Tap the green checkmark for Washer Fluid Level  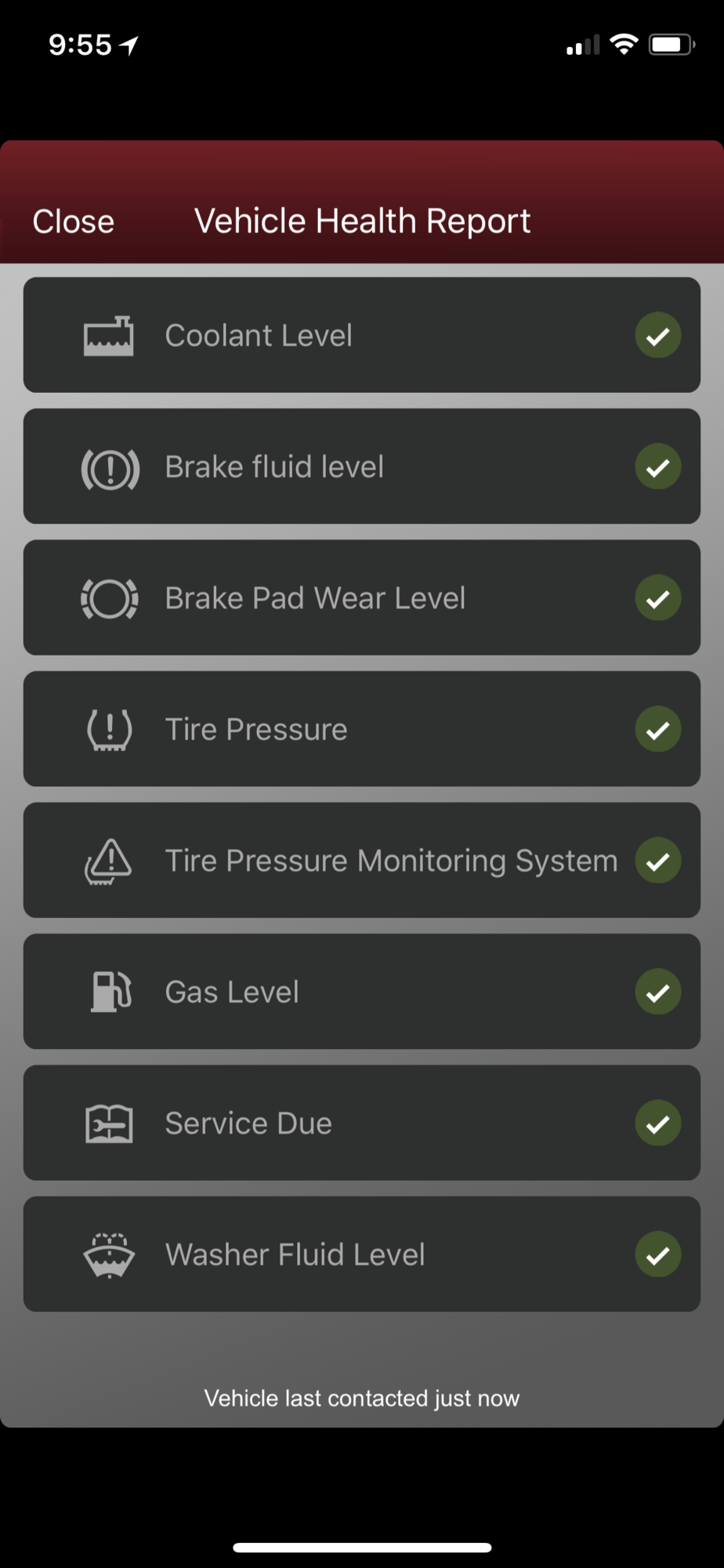pyautogui.click(x=657, y=1254)
